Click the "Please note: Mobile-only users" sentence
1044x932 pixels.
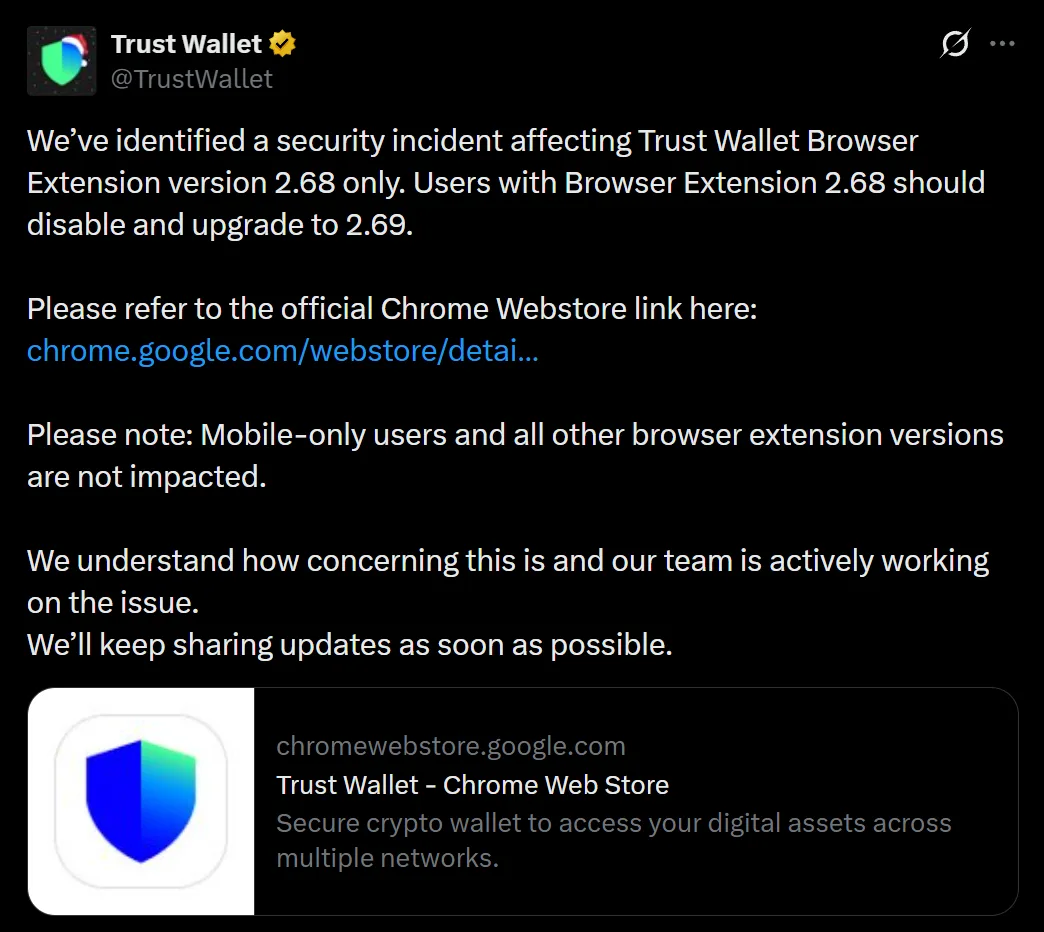point(515,435)
